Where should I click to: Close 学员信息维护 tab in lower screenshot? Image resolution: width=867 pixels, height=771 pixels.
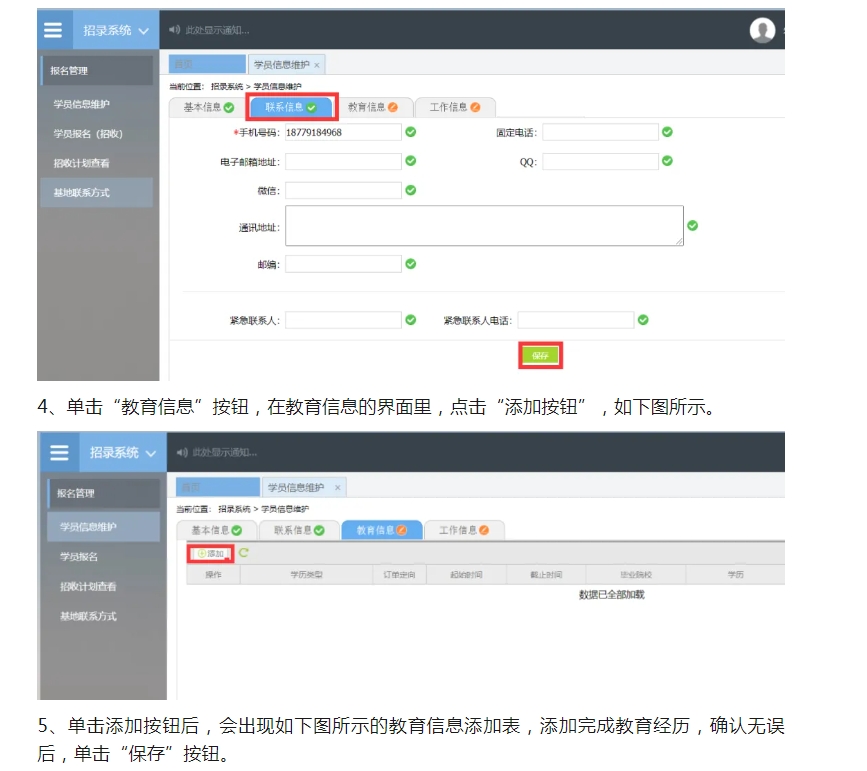(x=338, y=488)
